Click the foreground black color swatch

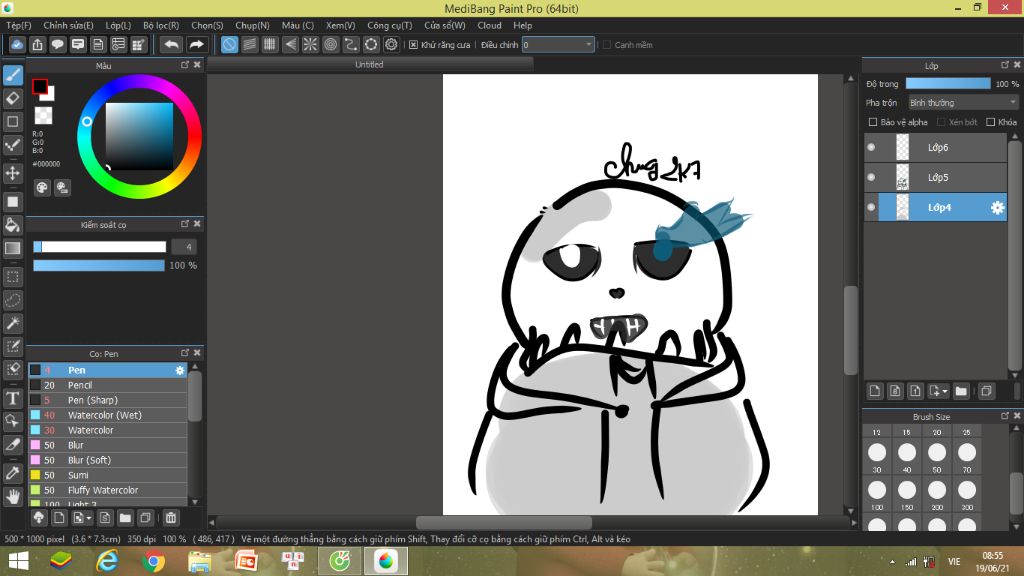pyautogui.click(x=40, y=86)
